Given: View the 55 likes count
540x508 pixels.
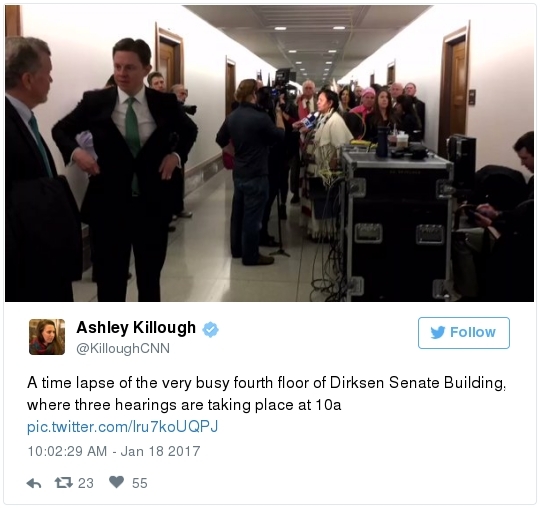Looking at the screenshot, I should click(140, 483).
